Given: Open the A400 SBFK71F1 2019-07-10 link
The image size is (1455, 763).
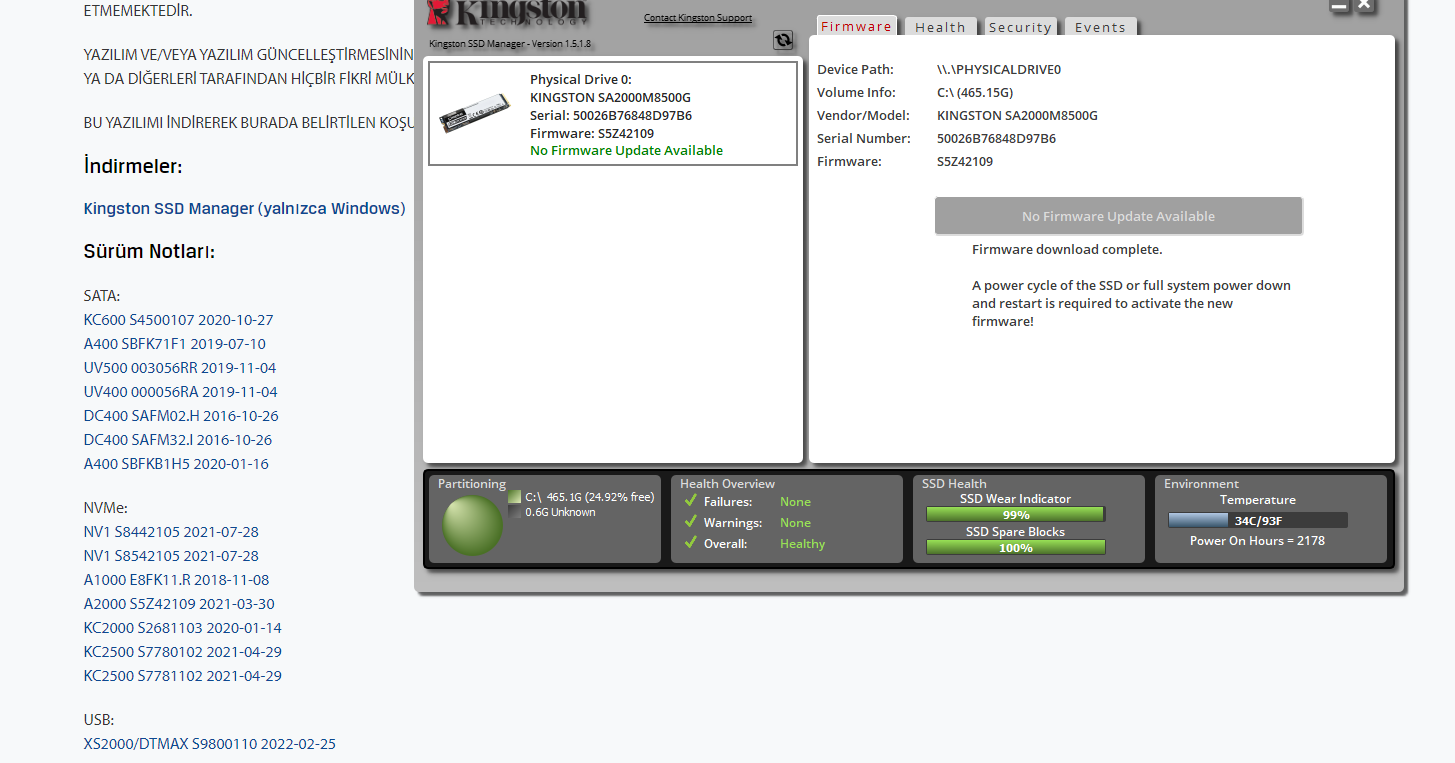Looking at the screenshot, I should pos(175,344).
